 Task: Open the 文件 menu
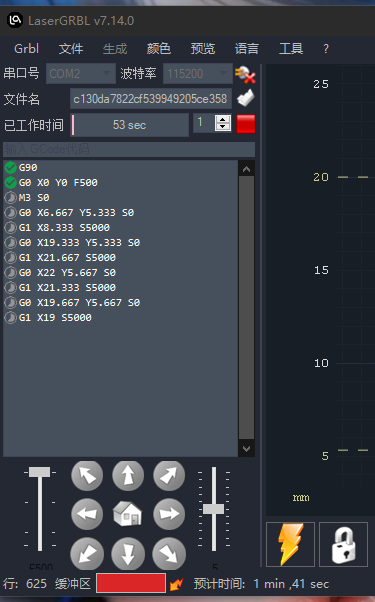(71, 49)
